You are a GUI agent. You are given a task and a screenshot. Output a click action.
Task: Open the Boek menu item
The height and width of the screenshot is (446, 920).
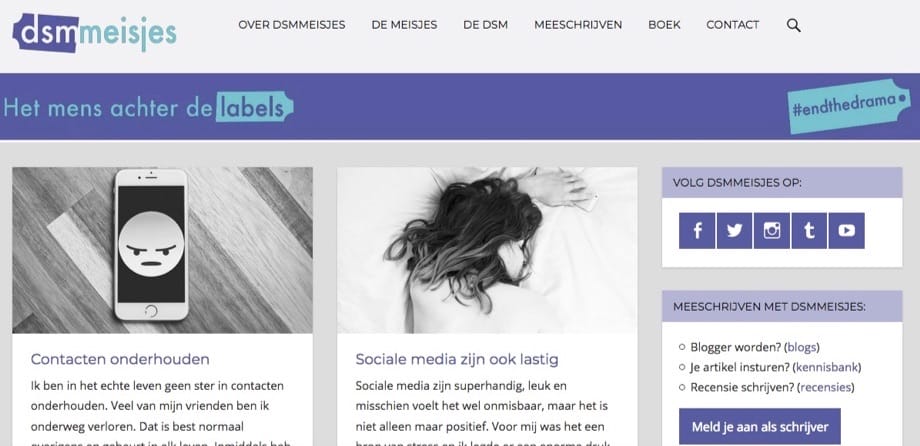[664, 25]
